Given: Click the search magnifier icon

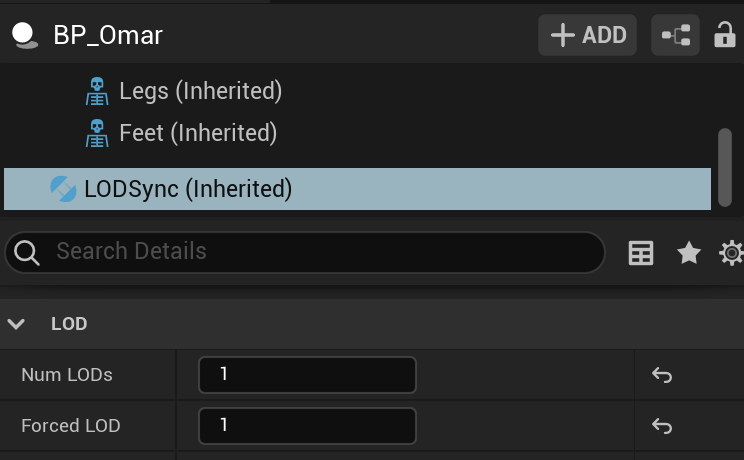Looking at the screenshot, I should 28,253.
